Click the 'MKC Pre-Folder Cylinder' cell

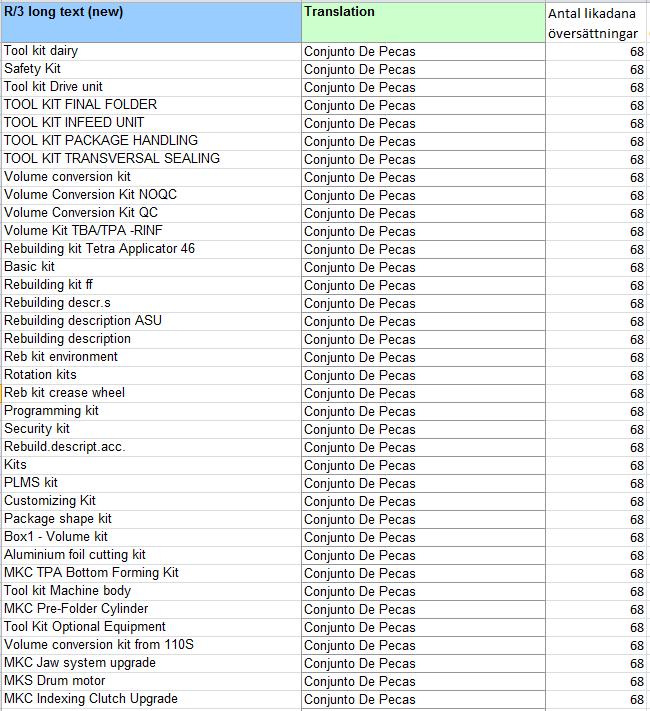[151, 609]
